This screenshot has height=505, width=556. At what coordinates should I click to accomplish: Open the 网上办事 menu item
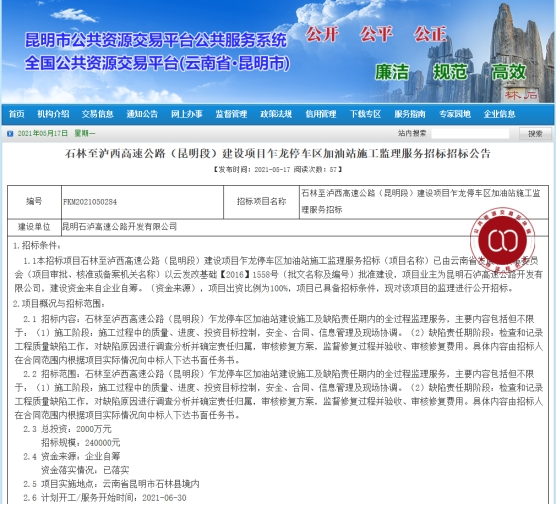(187, 114)
